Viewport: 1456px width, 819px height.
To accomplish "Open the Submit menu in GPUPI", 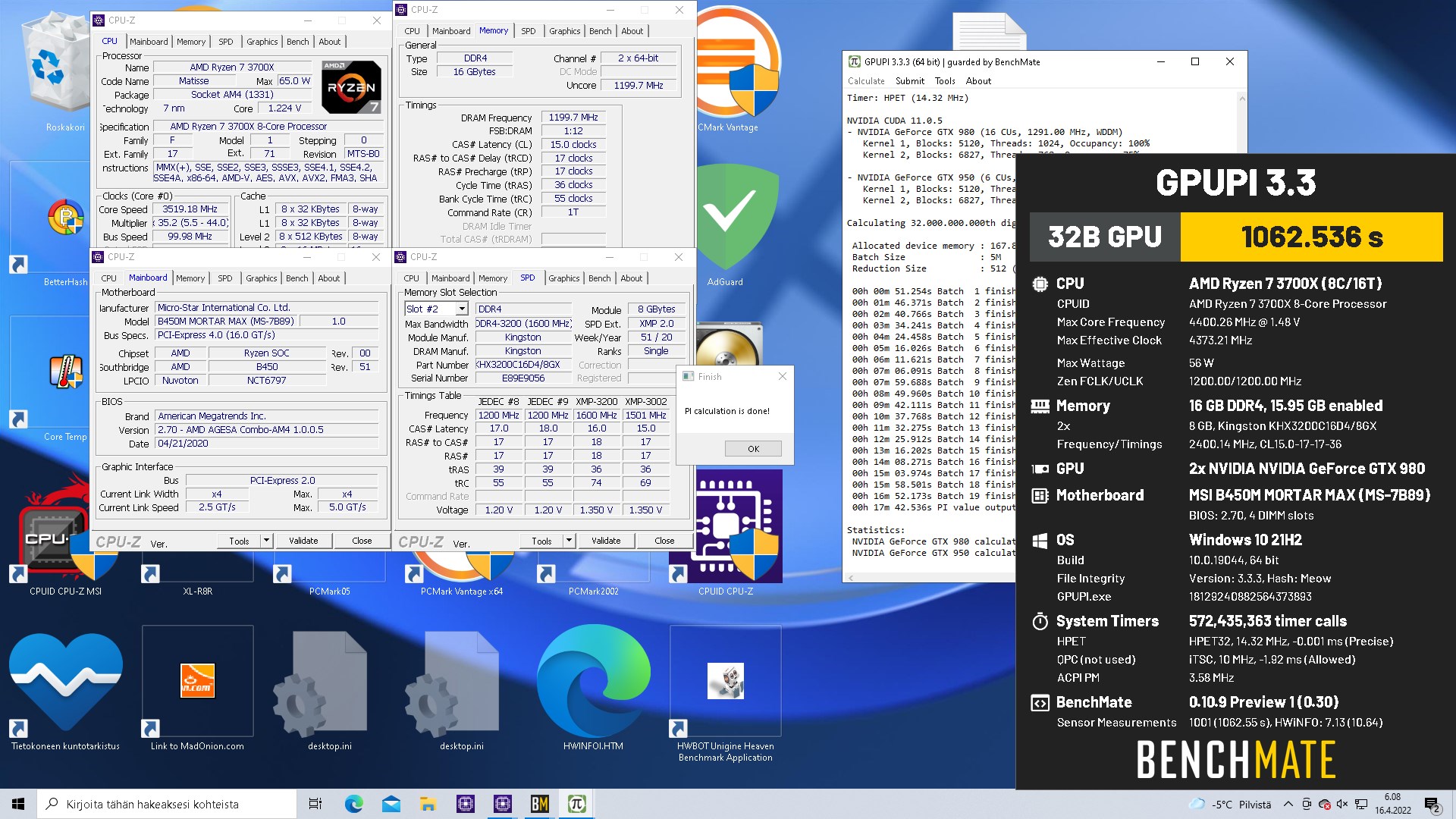I will click(910, 81).
